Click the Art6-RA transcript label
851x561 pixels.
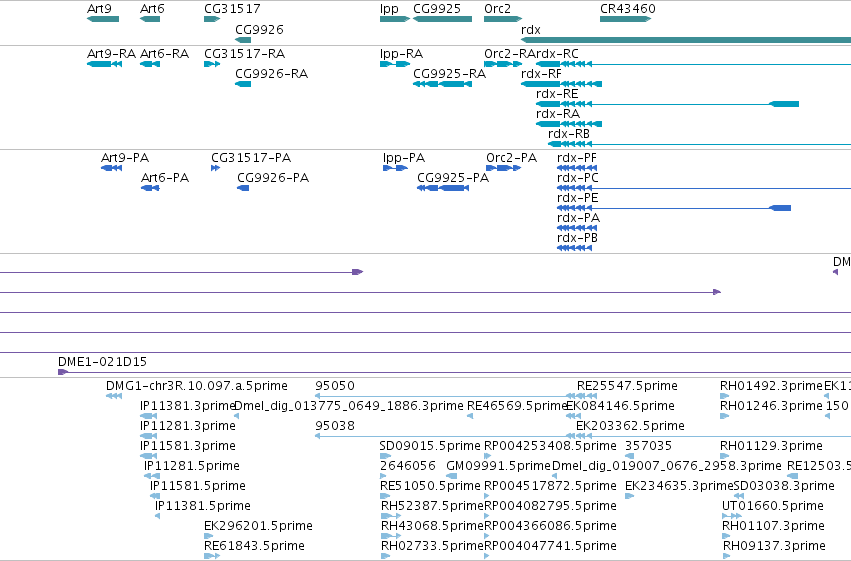164,54
